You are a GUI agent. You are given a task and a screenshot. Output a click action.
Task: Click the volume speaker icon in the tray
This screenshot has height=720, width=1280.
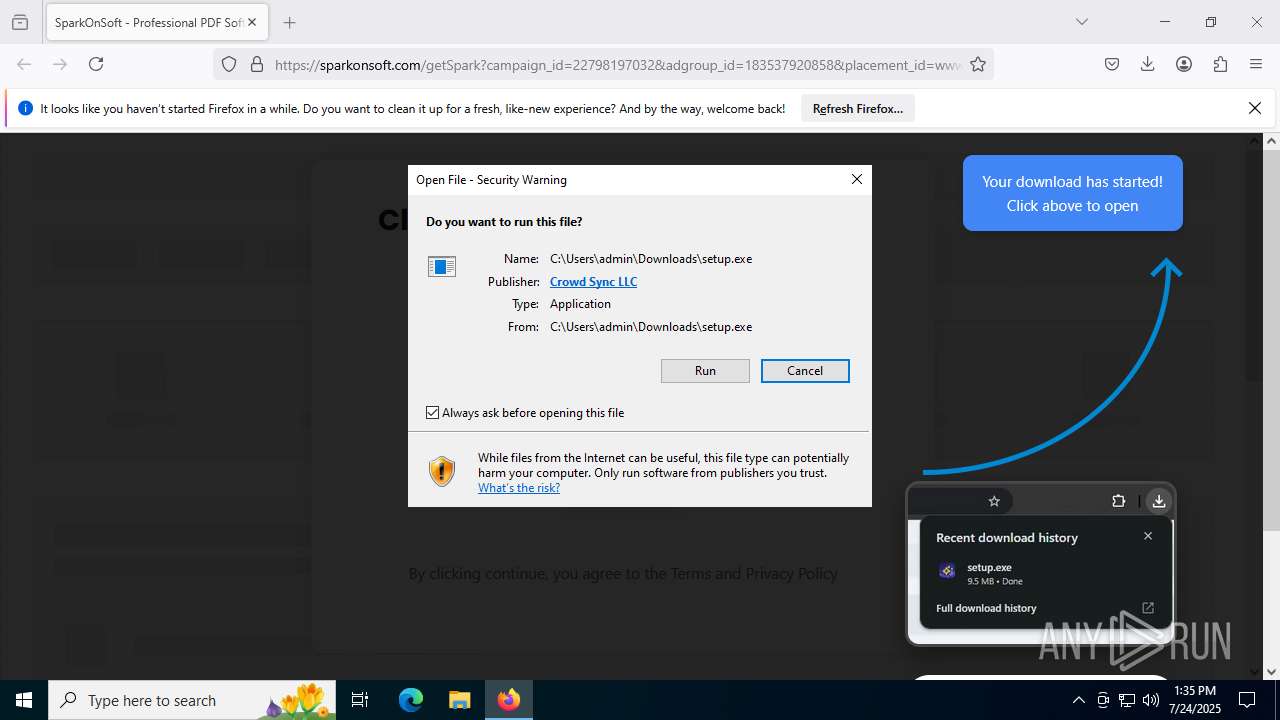[x=1151, y=700]
